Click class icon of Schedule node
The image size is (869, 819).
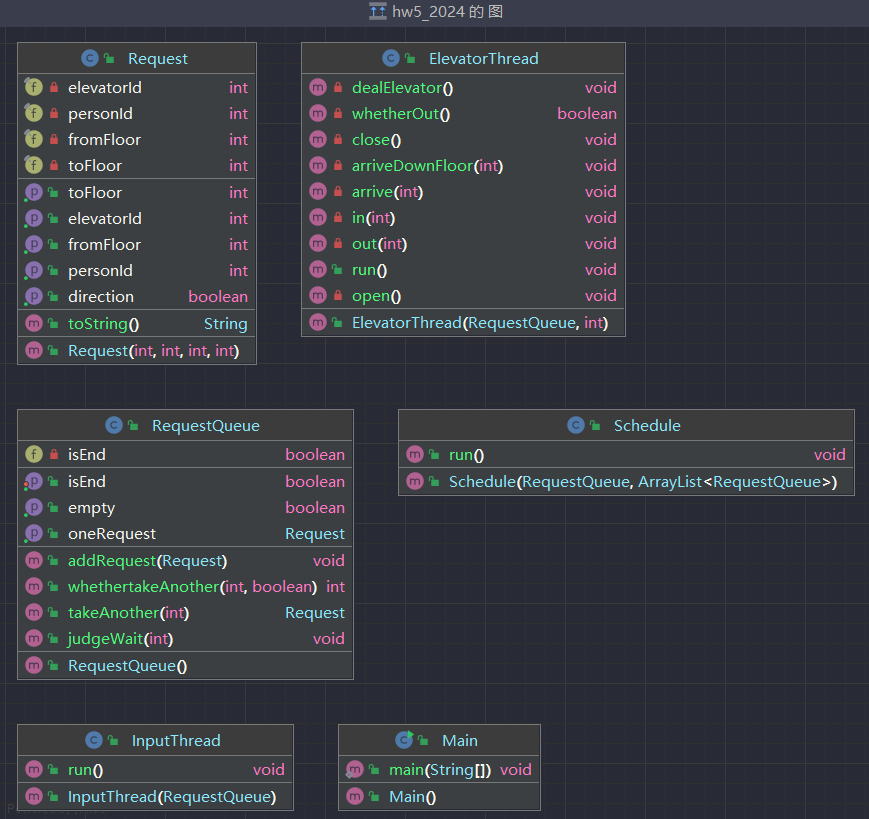pos(576,425)
